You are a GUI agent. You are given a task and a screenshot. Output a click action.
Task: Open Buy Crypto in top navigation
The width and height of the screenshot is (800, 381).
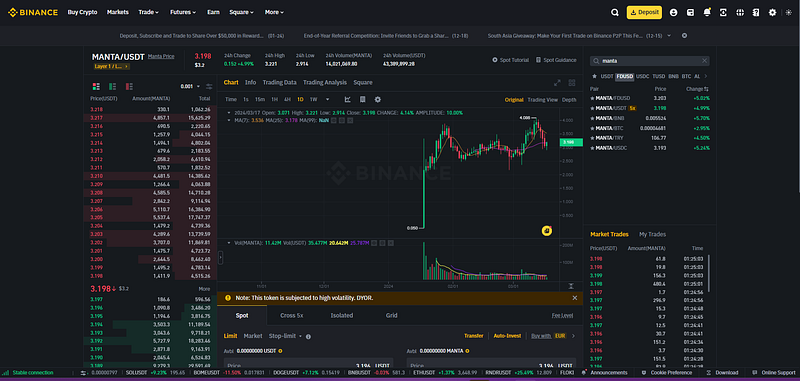pyautogui.click(x=82, y=12)
